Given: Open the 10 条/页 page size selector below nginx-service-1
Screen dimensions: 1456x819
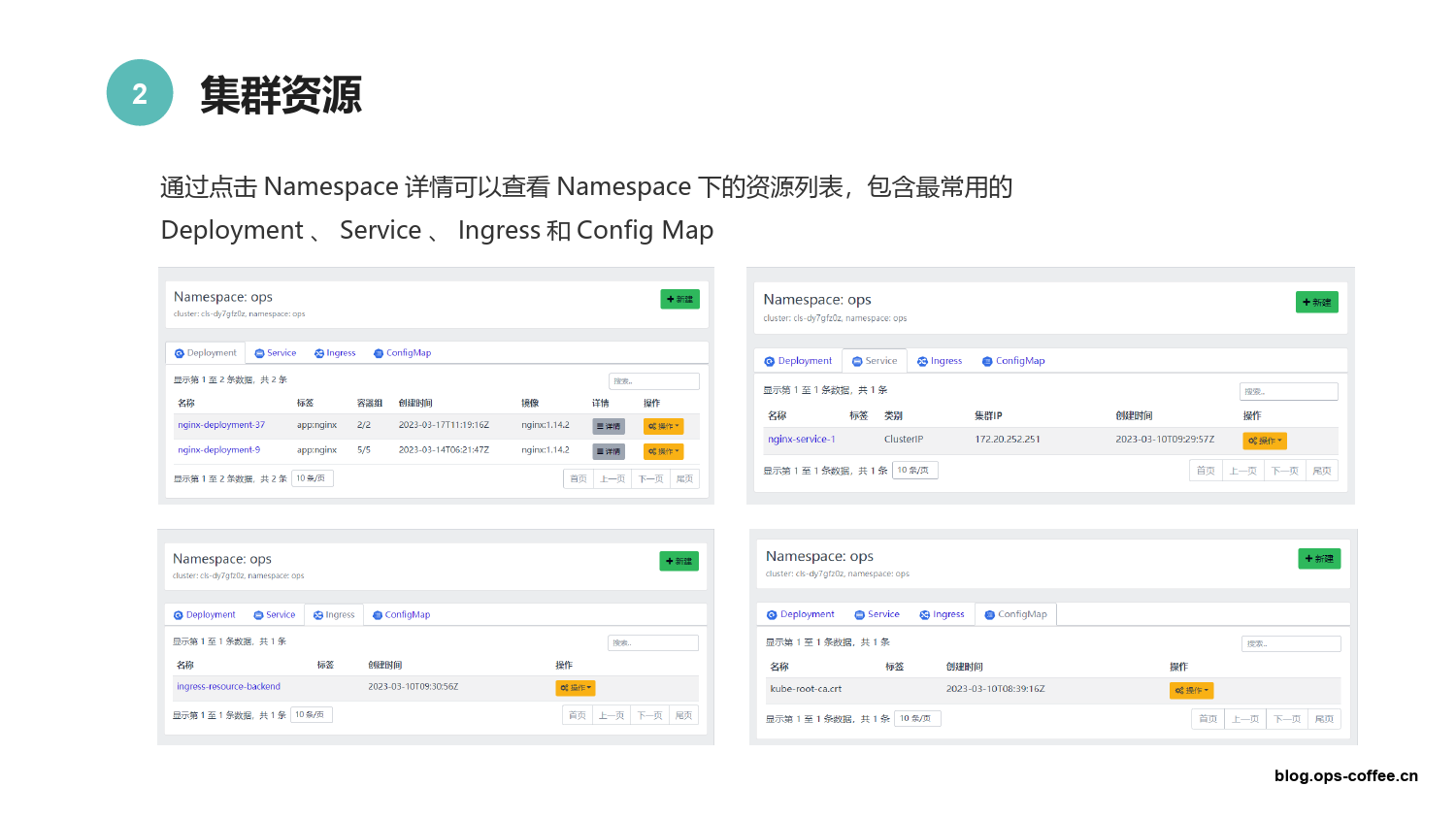Looking at the screenshot, I should [913, 471].
